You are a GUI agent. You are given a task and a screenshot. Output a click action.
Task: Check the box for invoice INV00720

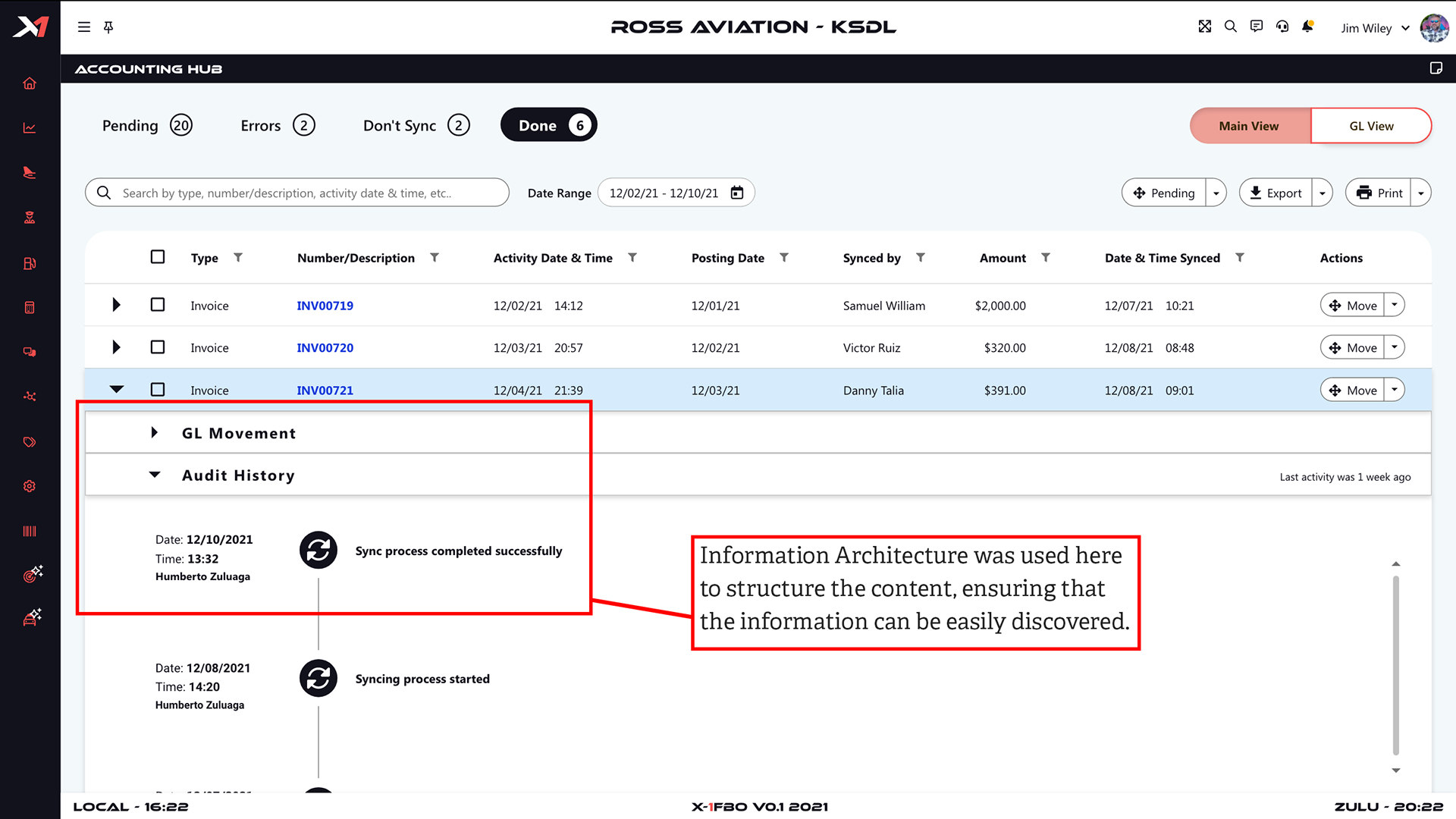click(158, 347)
